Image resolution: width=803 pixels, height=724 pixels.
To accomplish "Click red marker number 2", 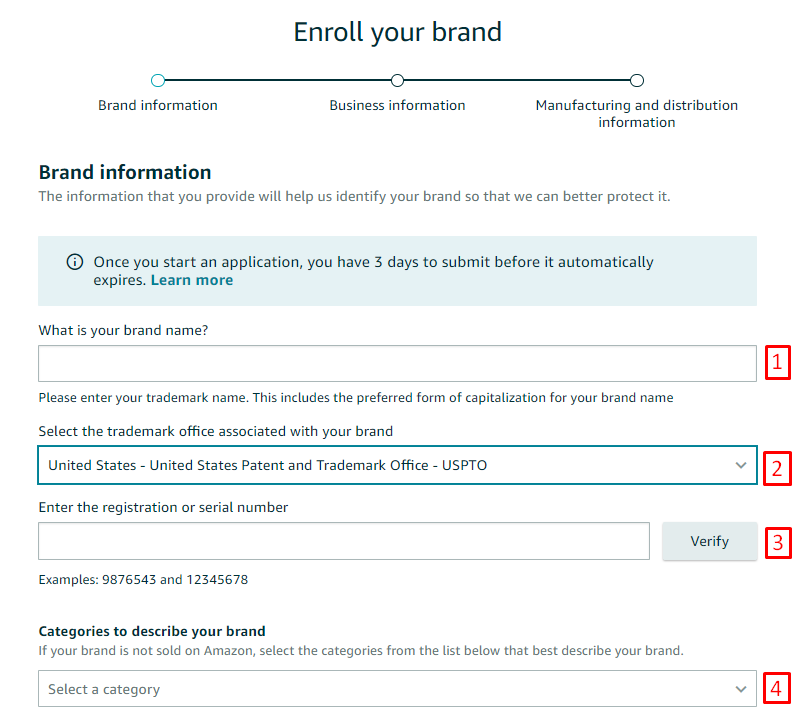I will click(x=779, y=467).
